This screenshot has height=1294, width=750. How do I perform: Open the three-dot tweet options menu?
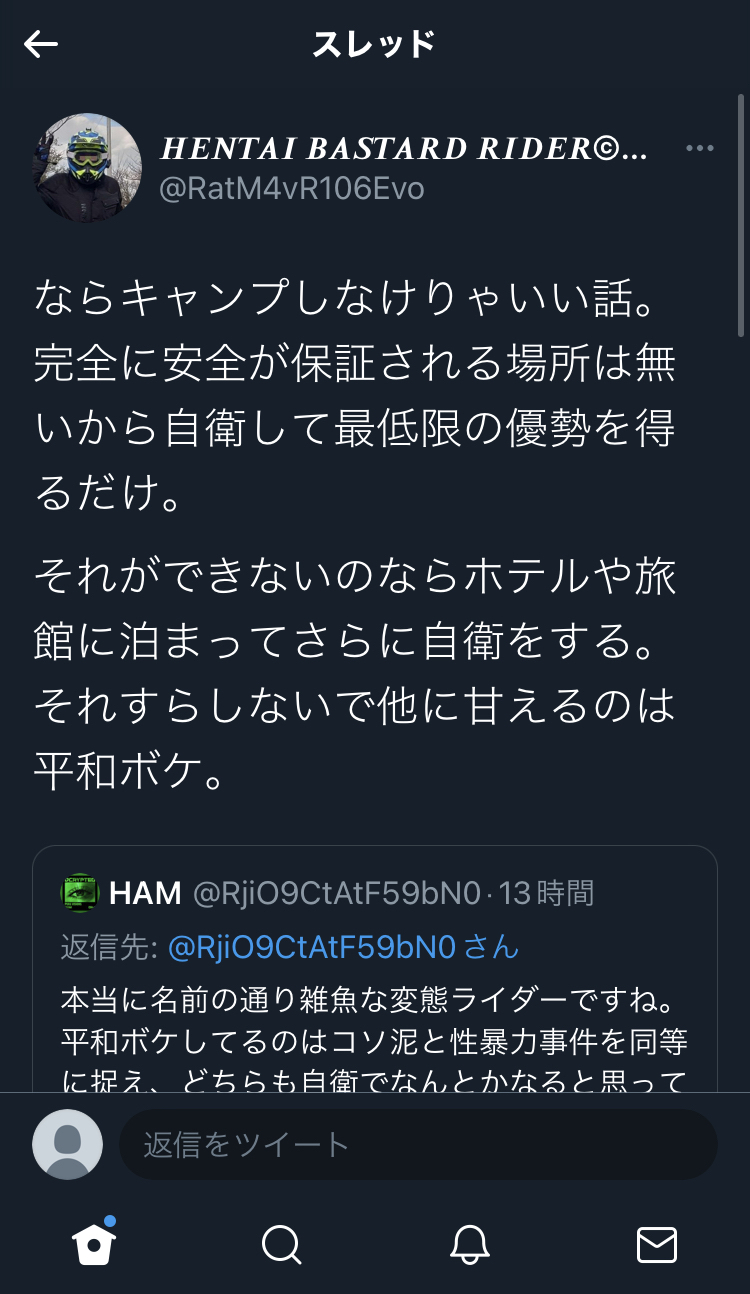click(x=699, y=148)
